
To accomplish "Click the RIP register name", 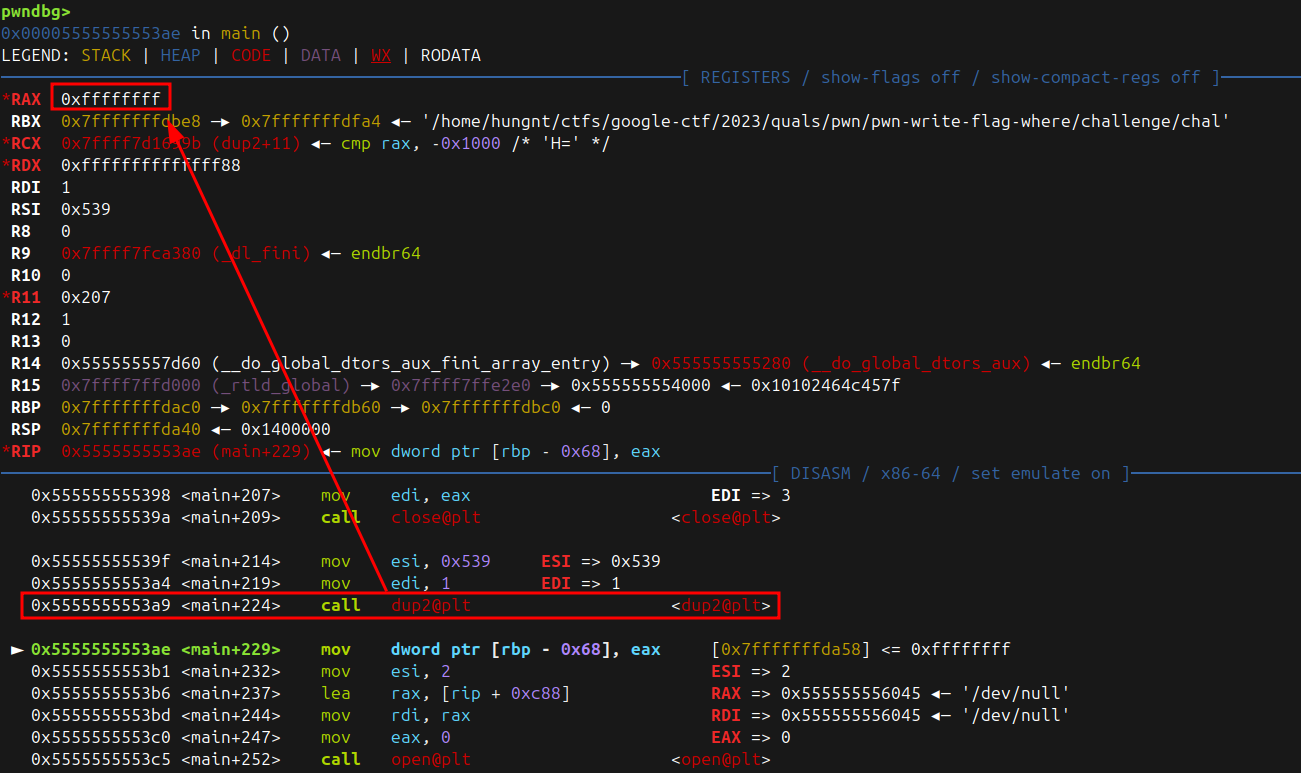I will (x=26, y=451).
